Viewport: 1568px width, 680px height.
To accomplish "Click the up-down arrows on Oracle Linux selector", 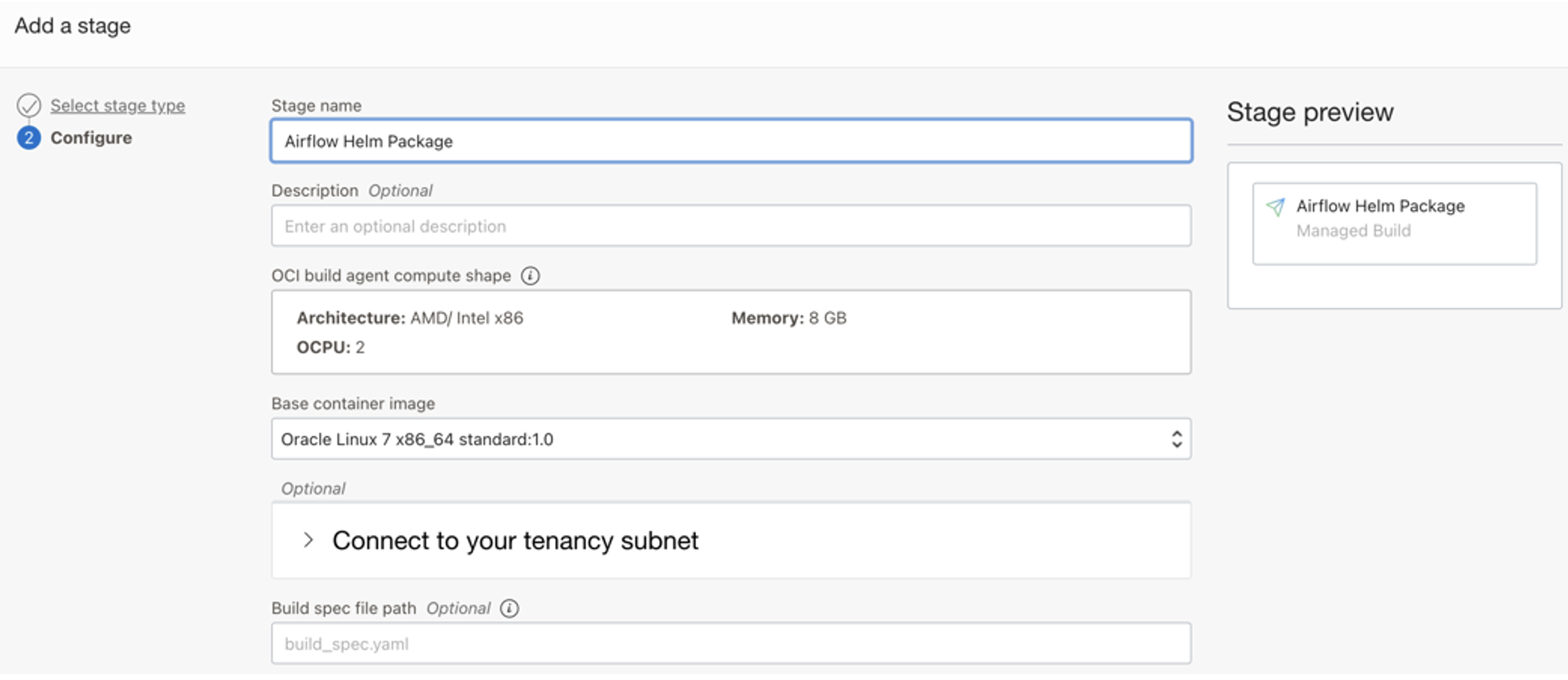I will click(x=1176, y=439).
